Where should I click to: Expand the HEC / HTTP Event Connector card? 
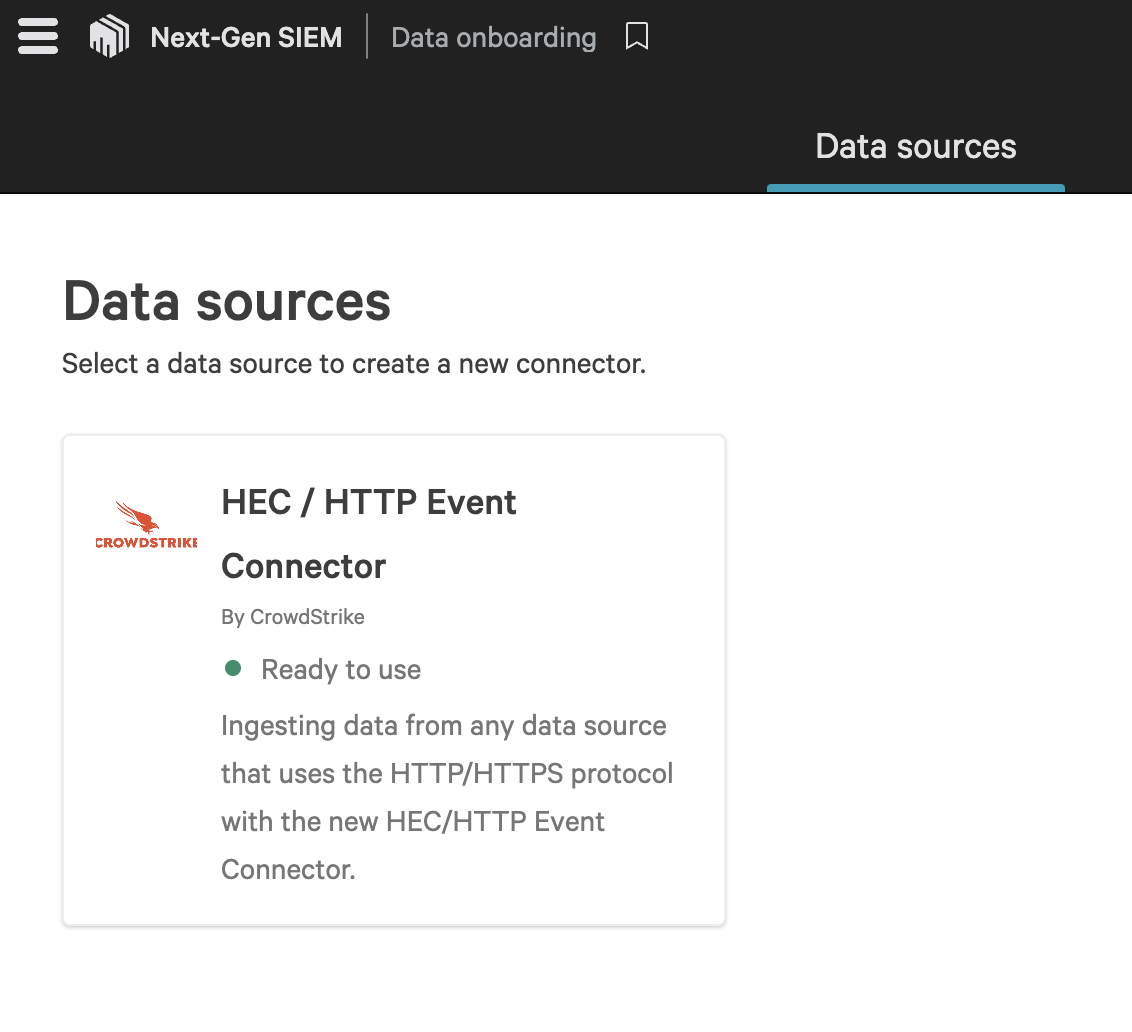(394, 678)
